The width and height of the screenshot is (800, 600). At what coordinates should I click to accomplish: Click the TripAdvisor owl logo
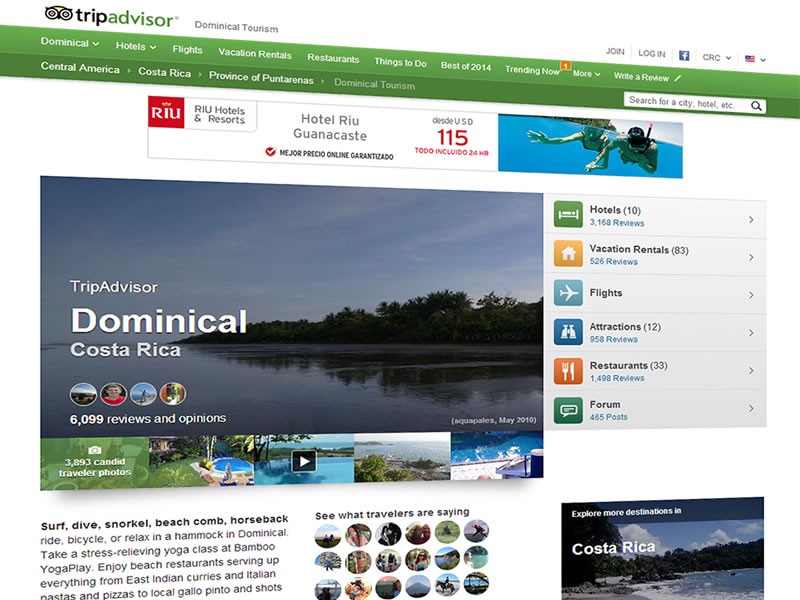pyautogui.click(x=59, y=13)
